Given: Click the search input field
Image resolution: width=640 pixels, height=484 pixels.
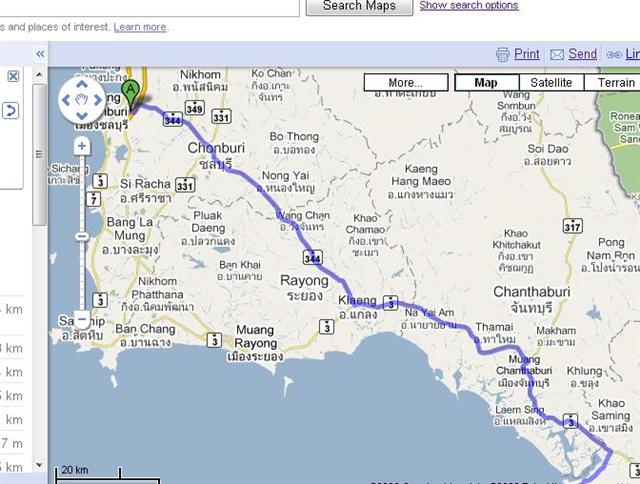Looking at the screenshot, I should (149, 7).
